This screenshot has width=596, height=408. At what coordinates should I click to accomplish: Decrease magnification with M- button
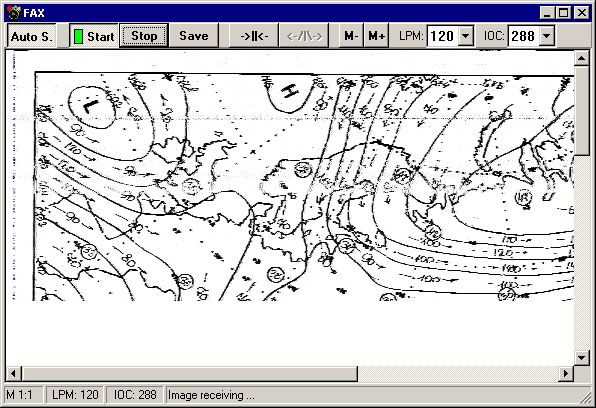tap(351, 36)
